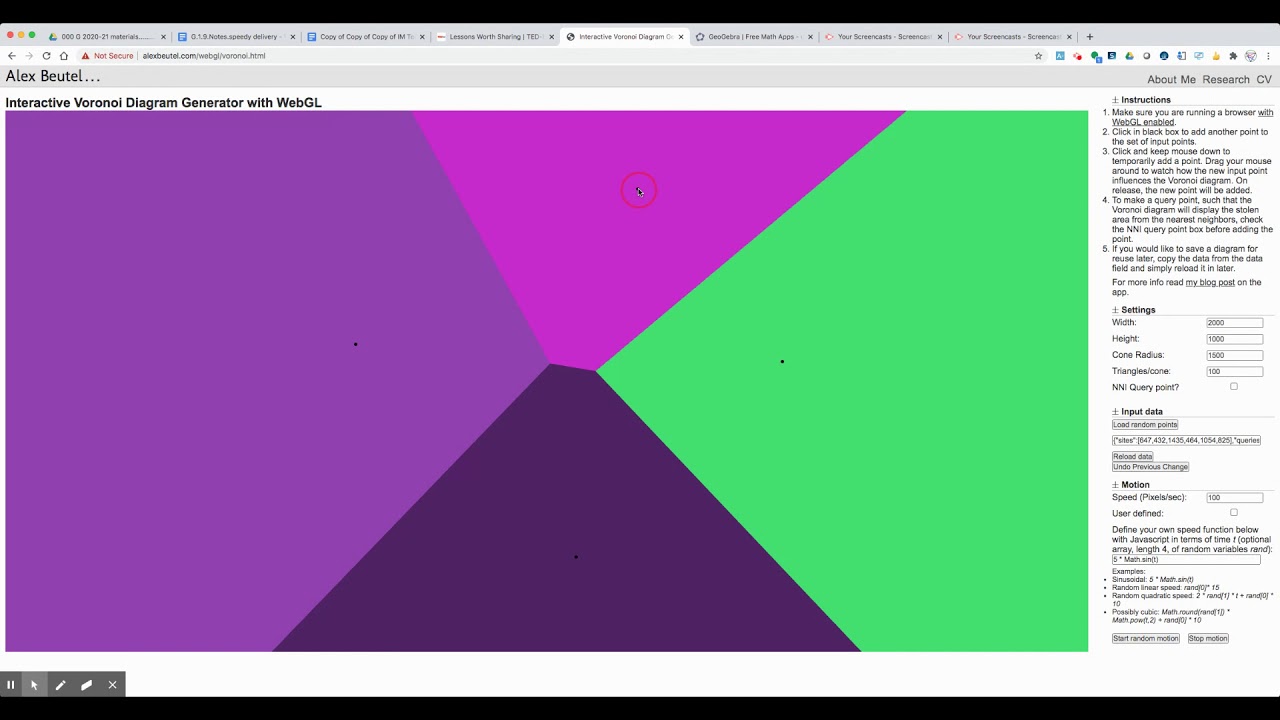
Task: Collapse the Motion section
Action: (1115, 485)
